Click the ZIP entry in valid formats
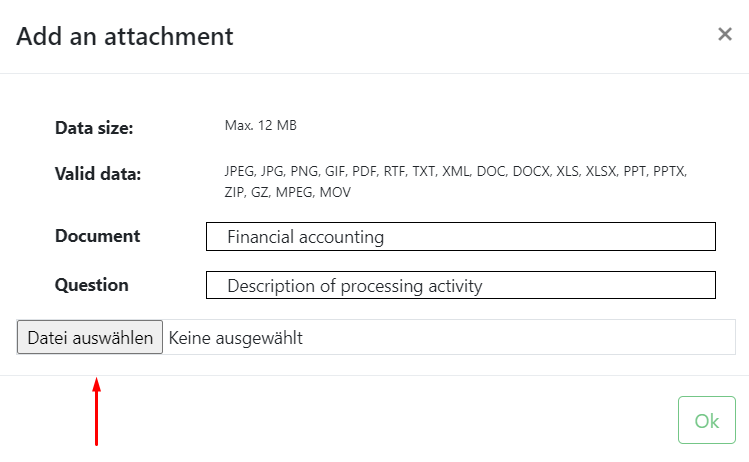The image size is (749, 462). point(234,192)
